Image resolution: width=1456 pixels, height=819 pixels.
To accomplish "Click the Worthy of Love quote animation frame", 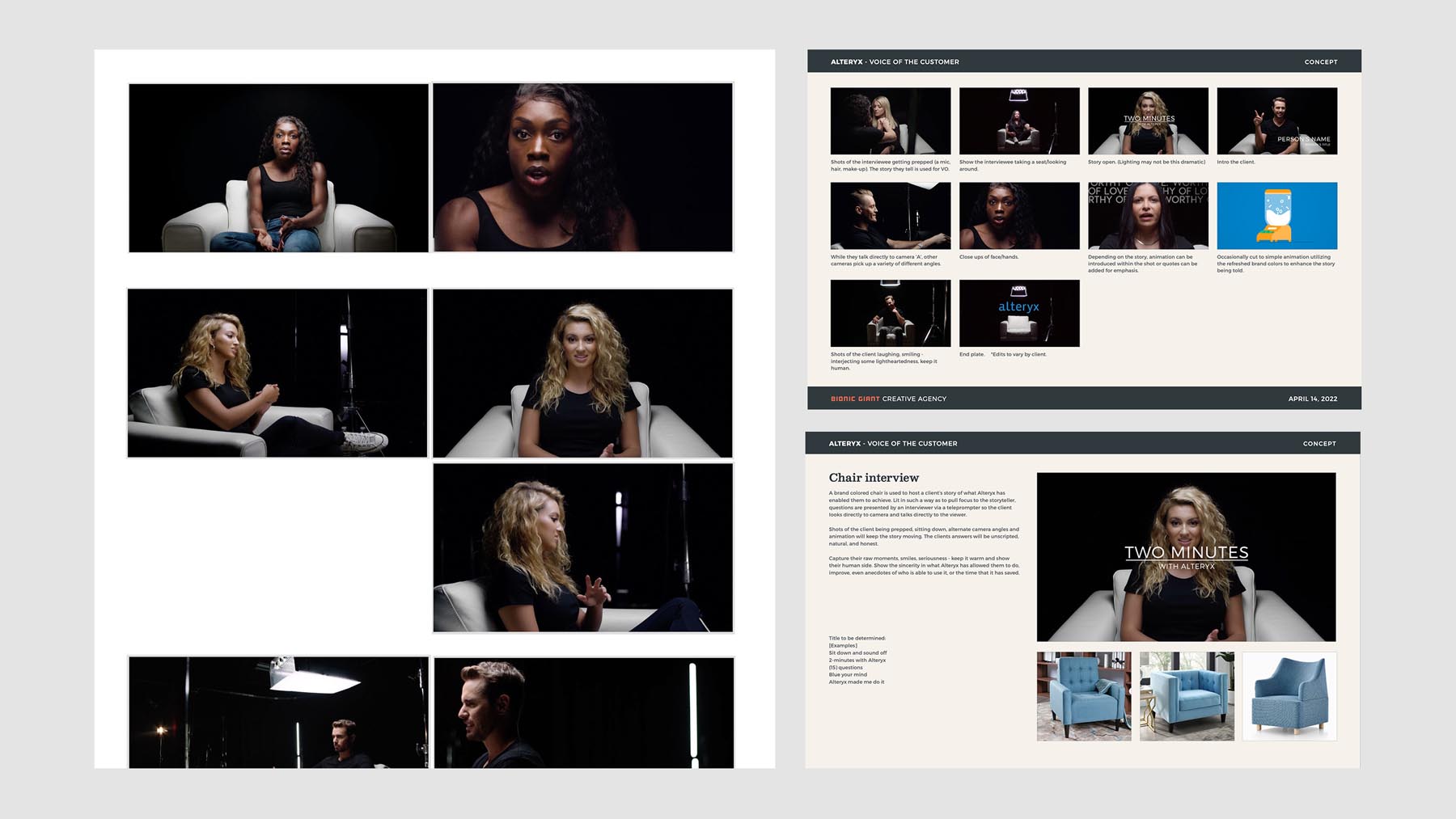I will [1148, 216].
